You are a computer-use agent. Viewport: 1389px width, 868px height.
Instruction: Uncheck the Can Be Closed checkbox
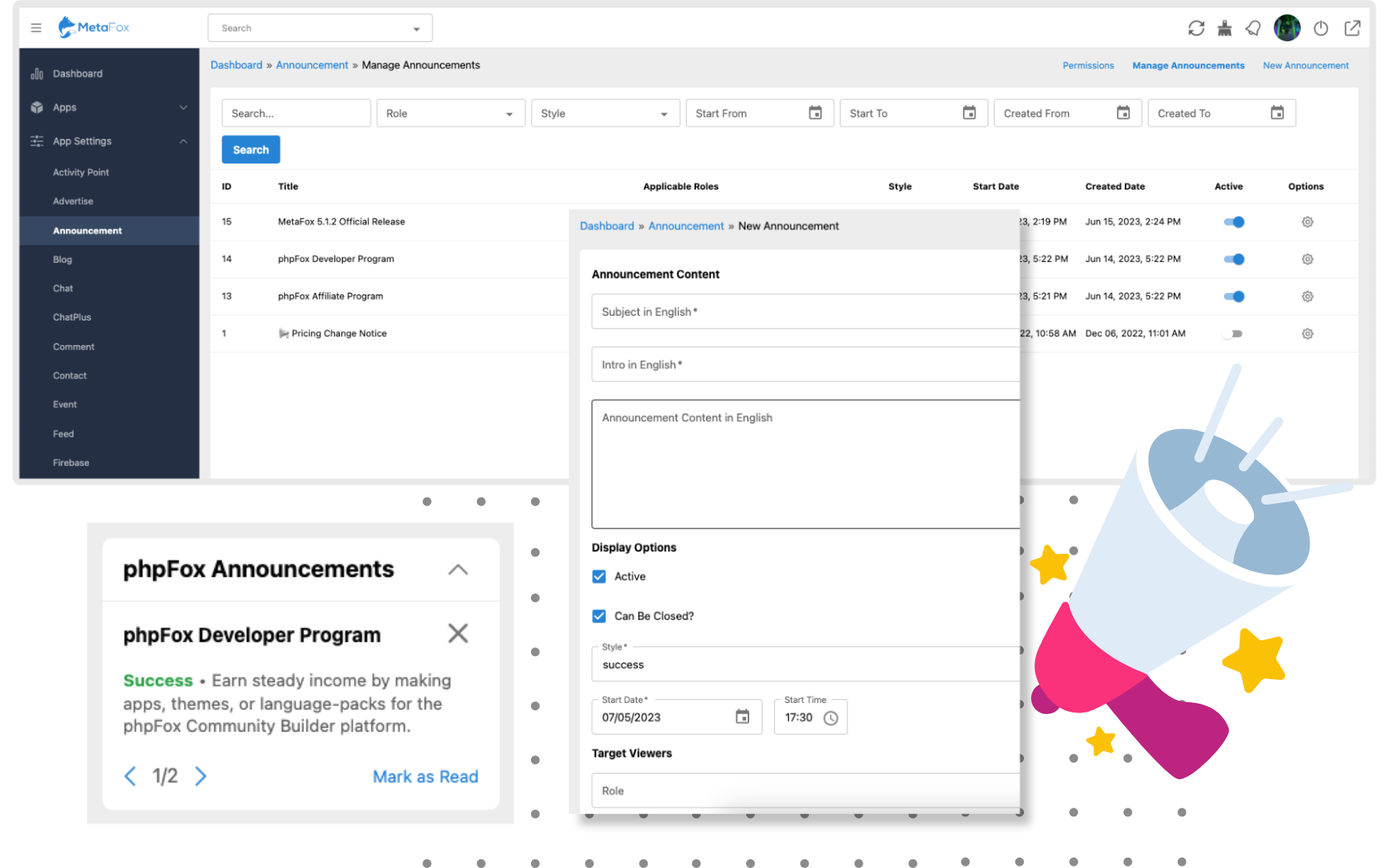click(x=599, y=616)
